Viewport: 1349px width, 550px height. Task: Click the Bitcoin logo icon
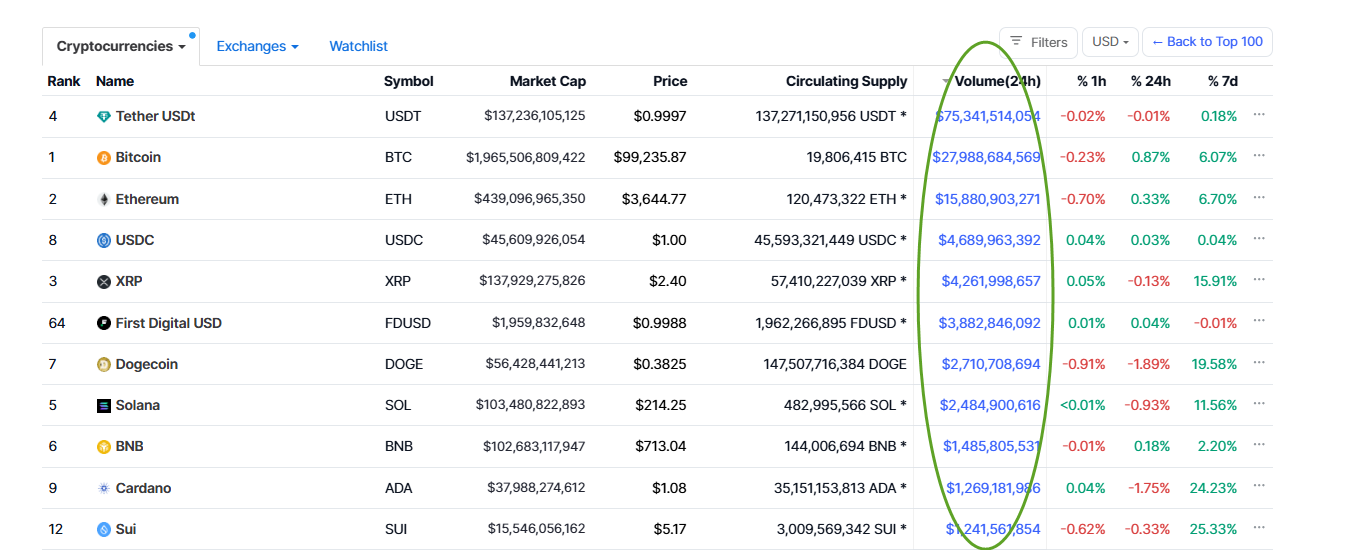coord(104,158)
